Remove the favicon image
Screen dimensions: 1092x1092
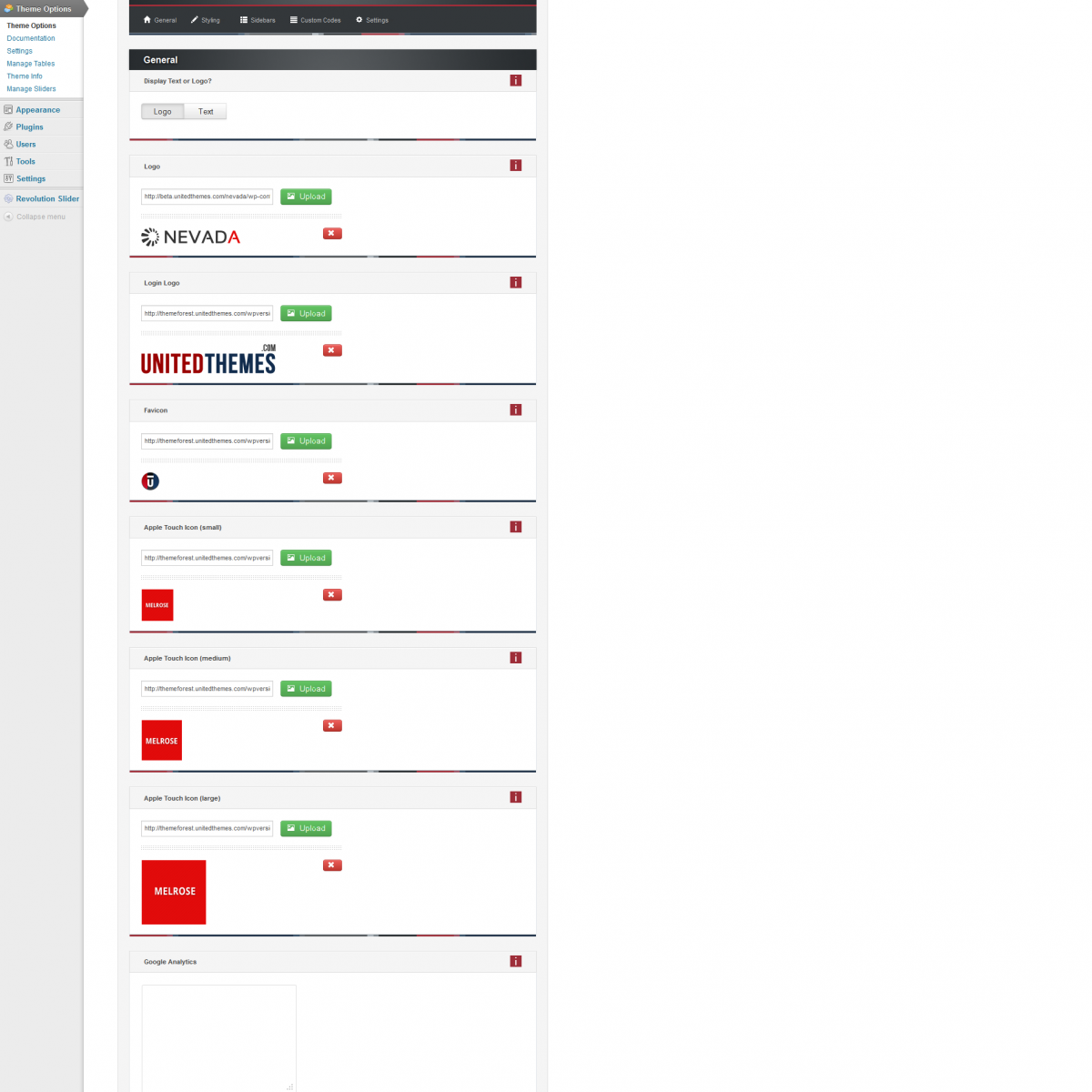pyautogui.click(x=332, y=478)
